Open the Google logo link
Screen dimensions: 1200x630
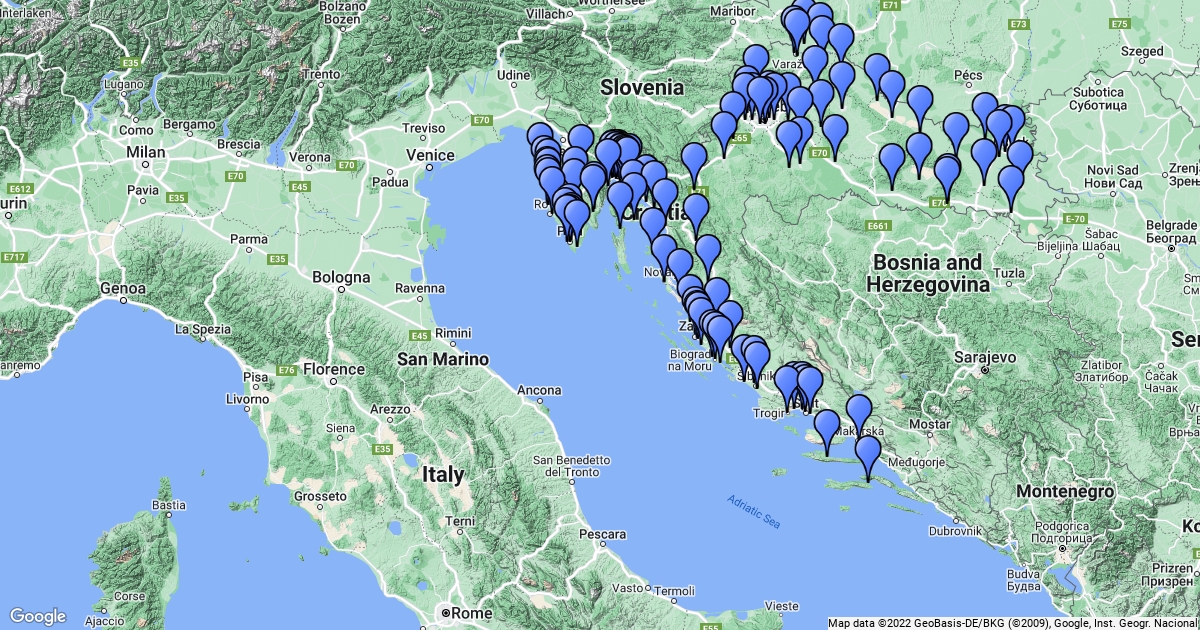38,616
